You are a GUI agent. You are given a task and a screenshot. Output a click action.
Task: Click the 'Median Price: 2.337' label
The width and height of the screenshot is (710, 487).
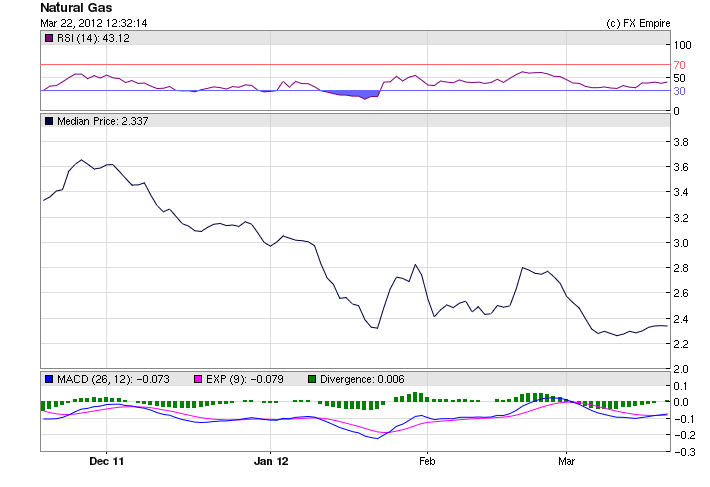click(103, 121)
